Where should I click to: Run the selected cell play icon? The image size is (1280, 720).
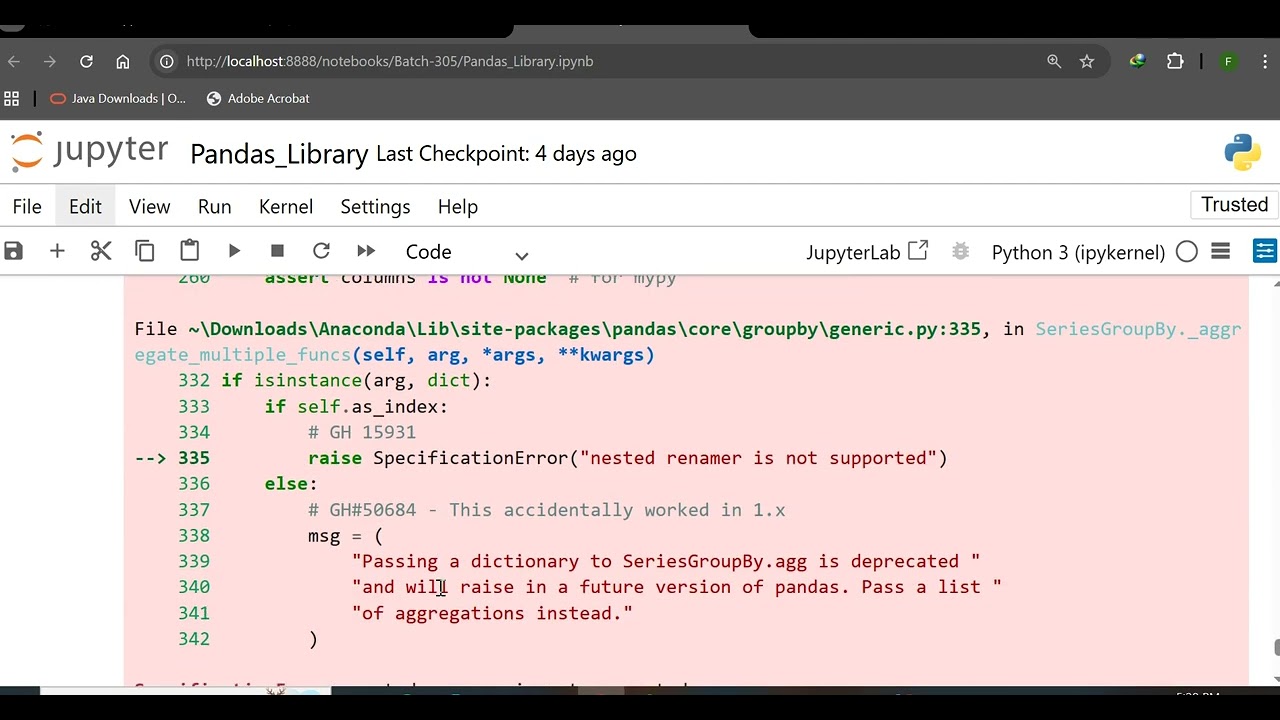pos(234,251)
